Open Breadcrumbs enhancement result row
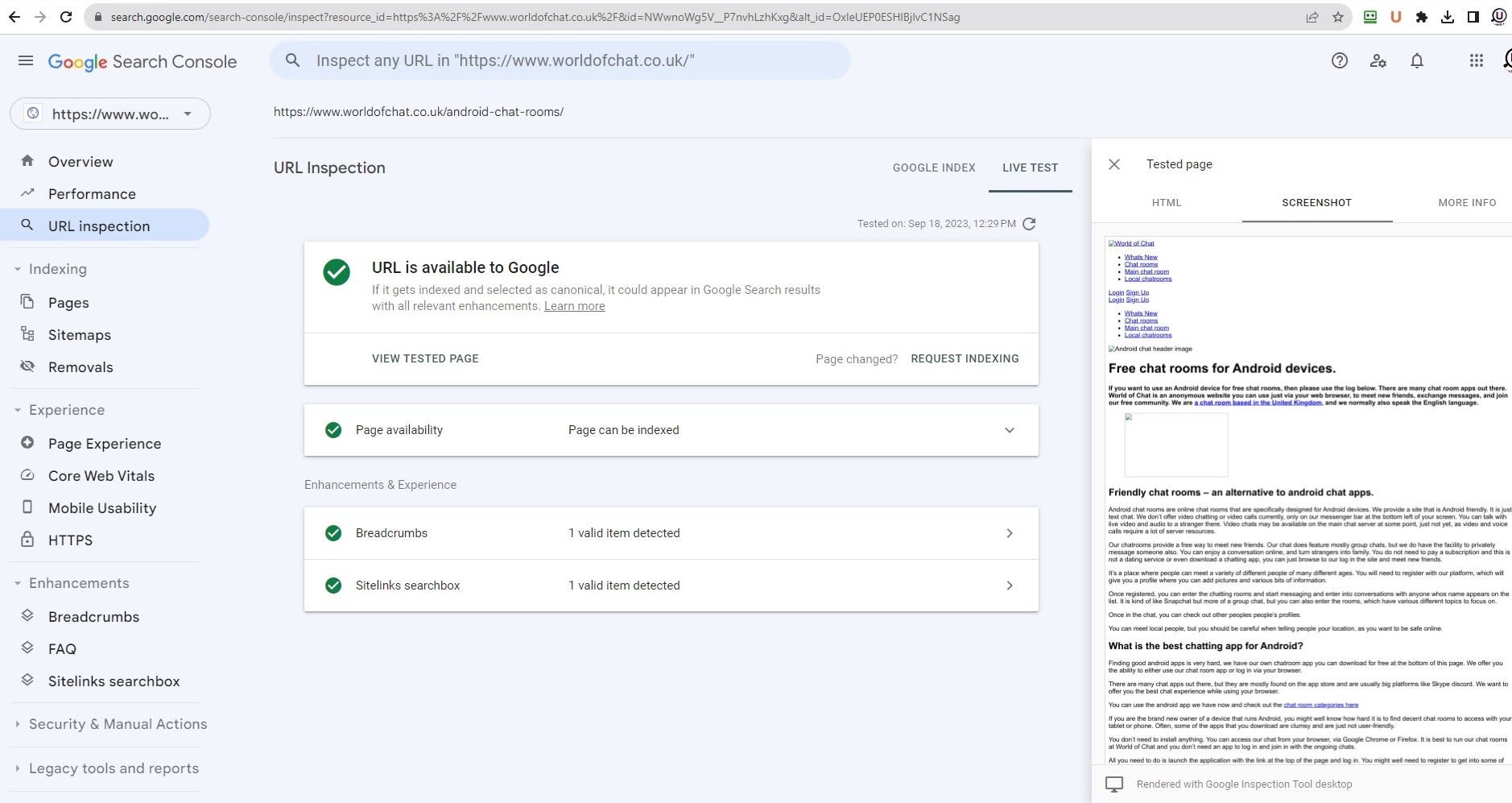This screenshot has height=803, width=1512. point(671,533)
